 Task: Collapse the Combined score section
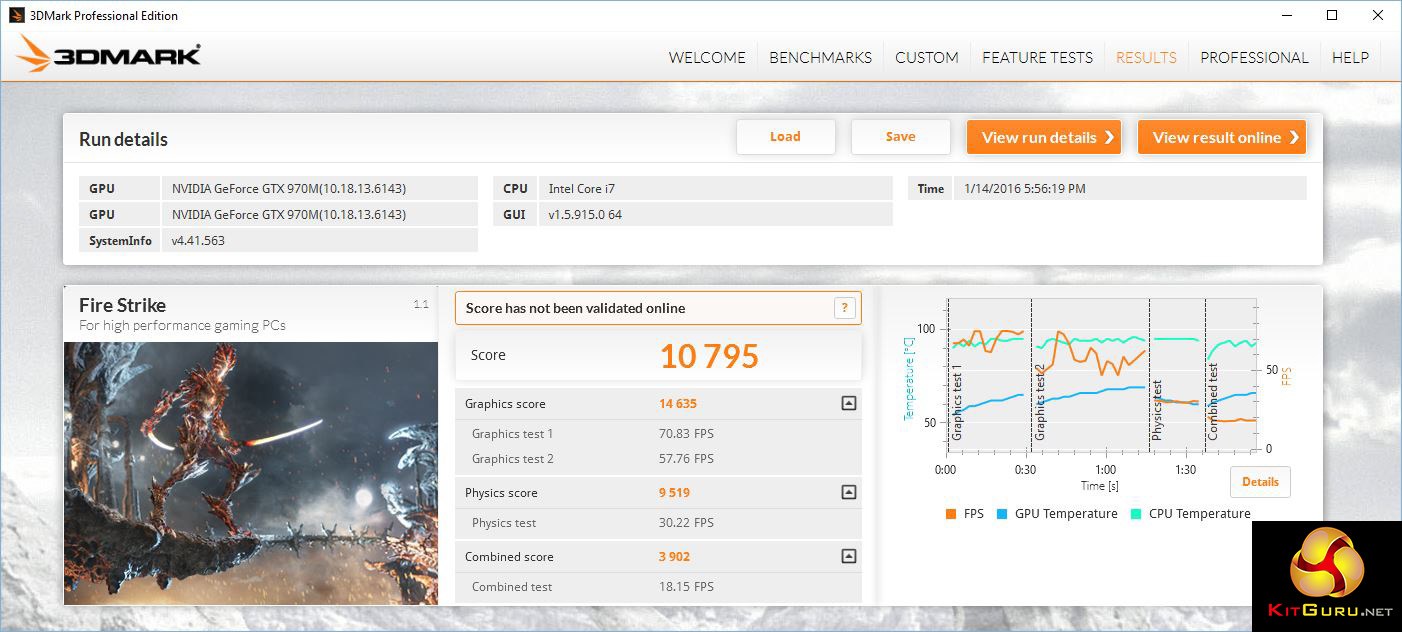point(848,557)
